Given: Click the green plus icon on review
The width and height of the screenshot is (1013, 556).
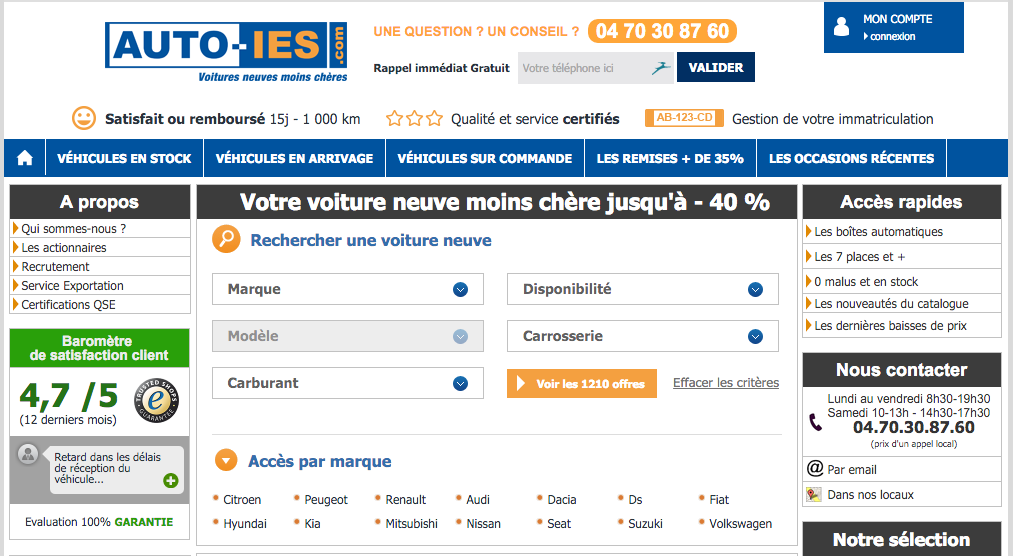Looking at the screenshot, I should [x=170, y=480].
